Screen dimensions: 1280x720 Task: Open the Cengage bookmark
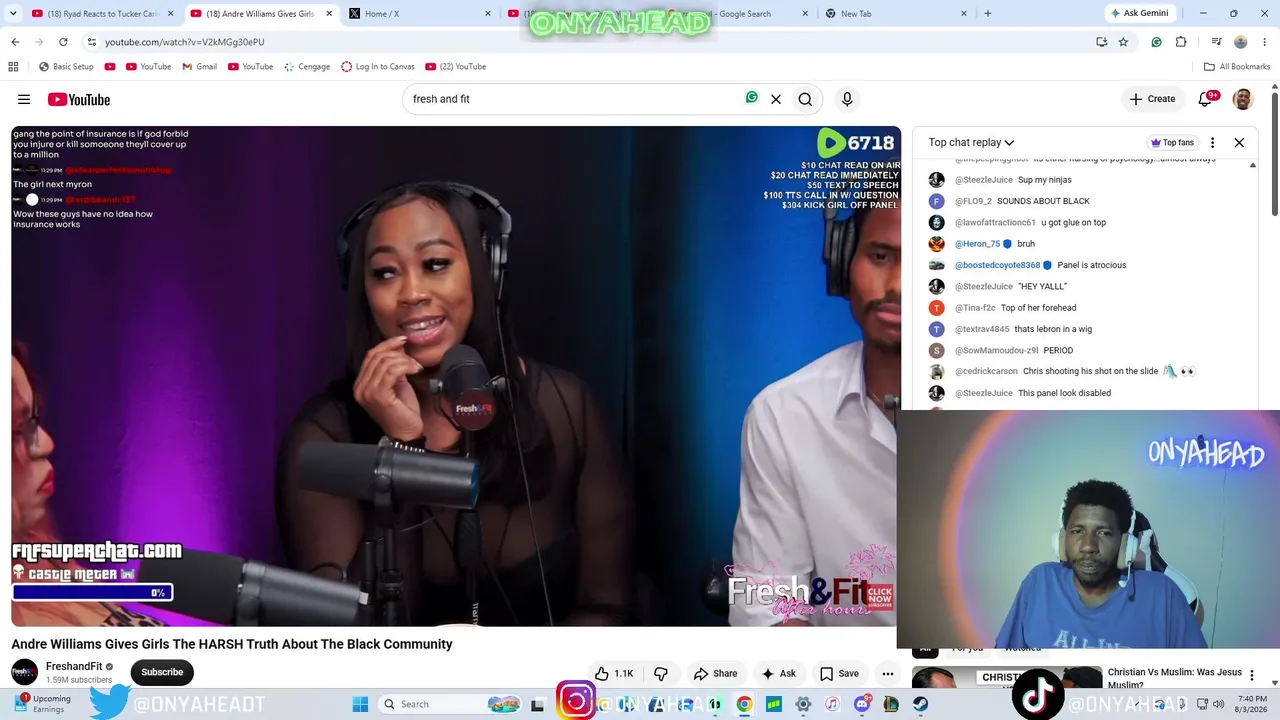click(x=307, y=67)
